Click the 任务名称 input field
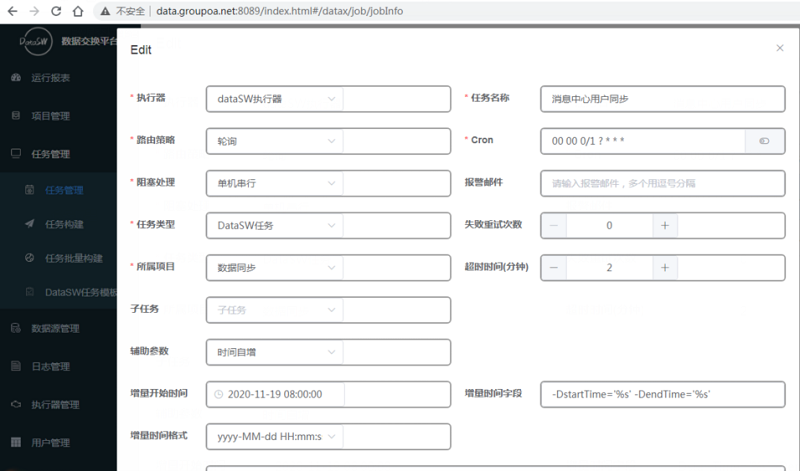The image size is (800, 471). [663, 99]
